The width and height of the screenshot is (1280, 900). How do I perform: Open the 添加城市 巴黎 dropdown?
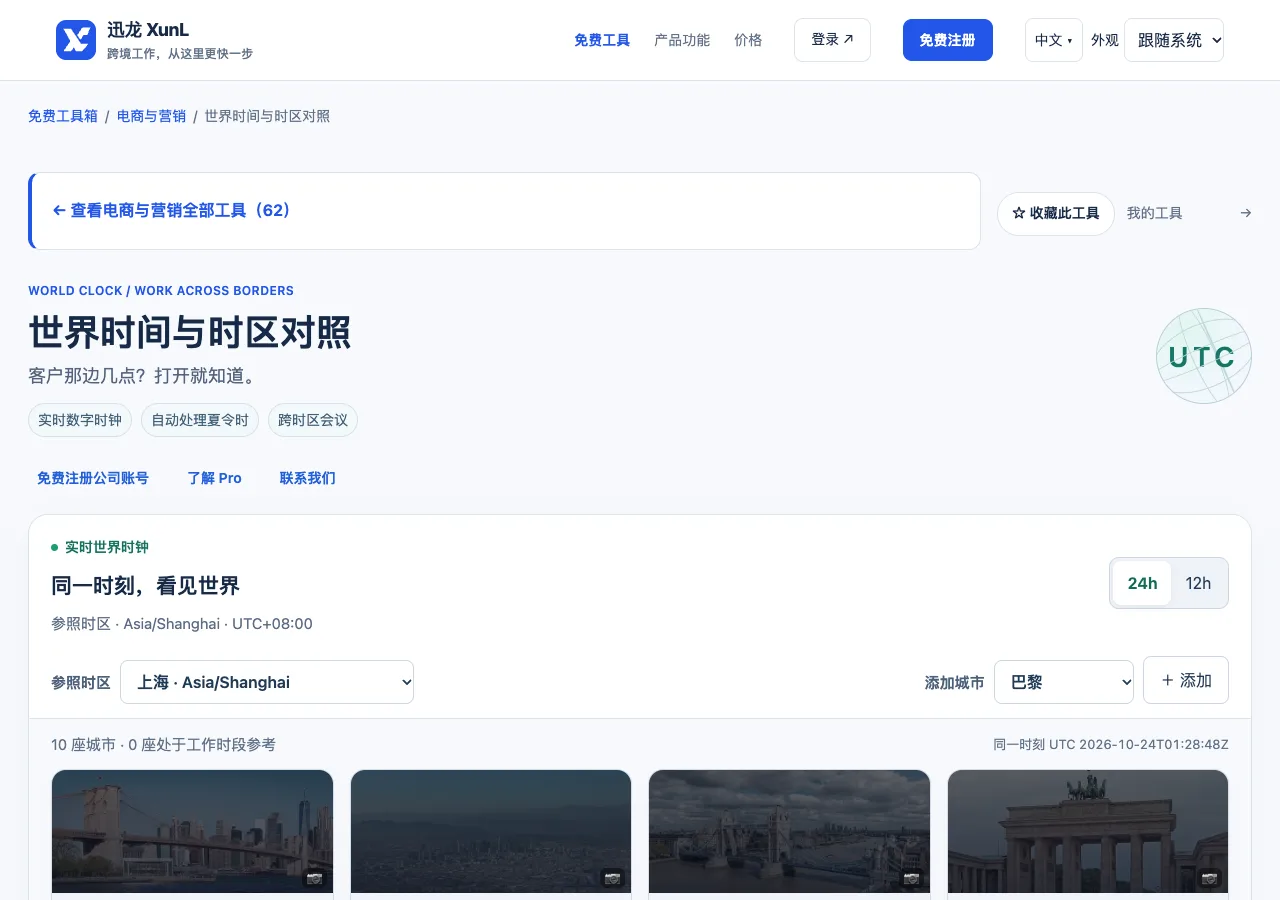[x=1064, y=682]
